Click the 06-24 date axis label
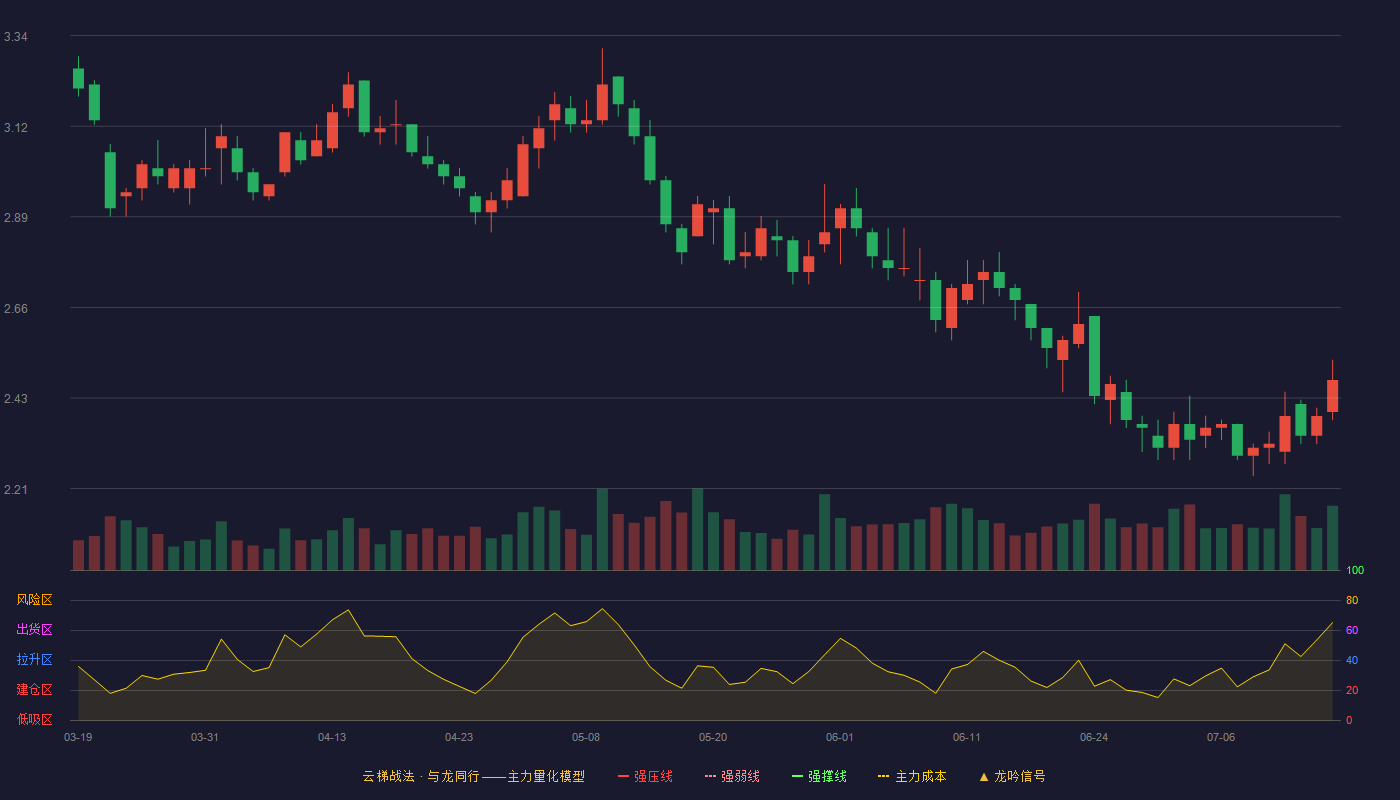 tap(1094, 737)
